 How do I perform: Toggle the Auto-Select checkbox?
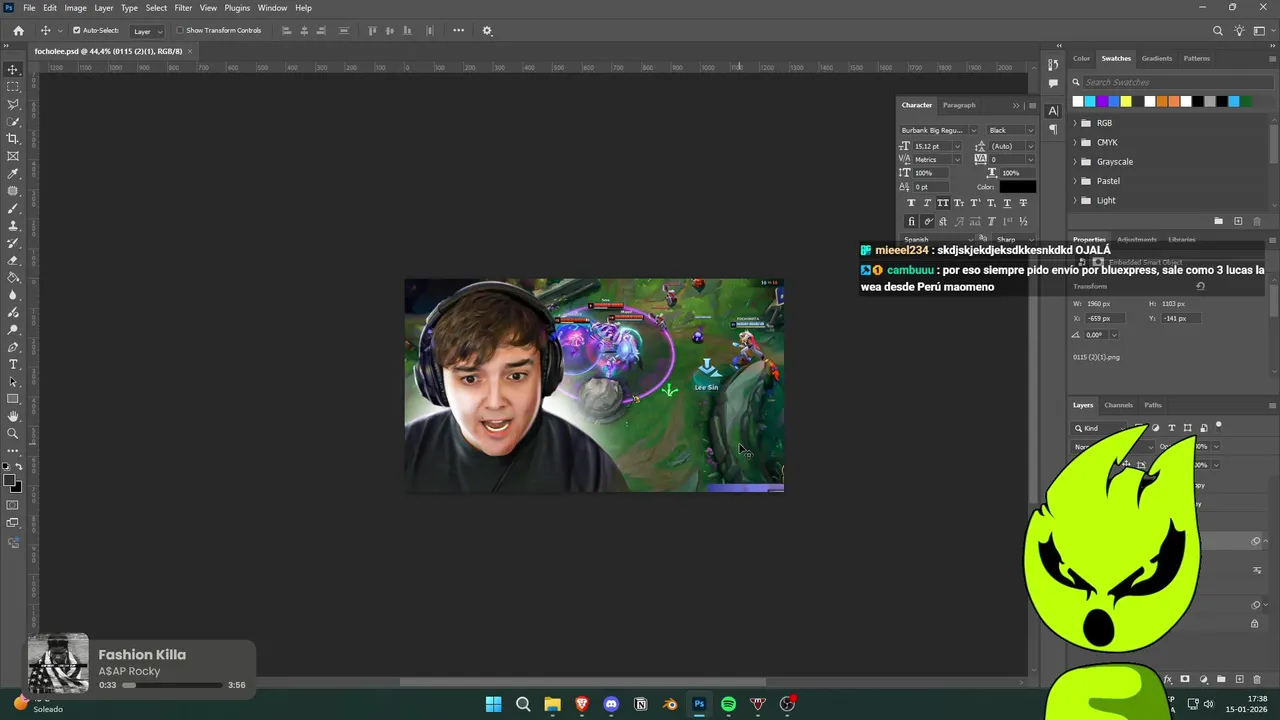point(76,31)
